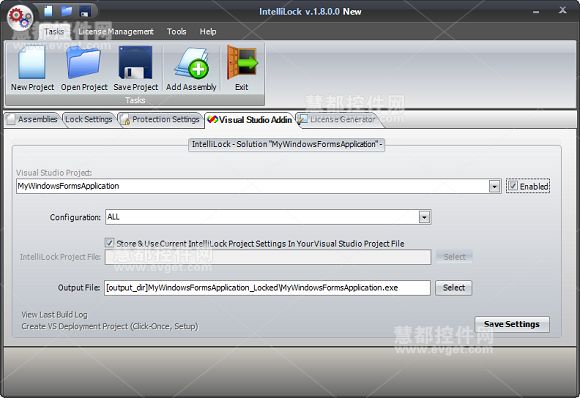Click the Output File path field
The width and height of the screenshot is (580, 398).
(267, 288)
